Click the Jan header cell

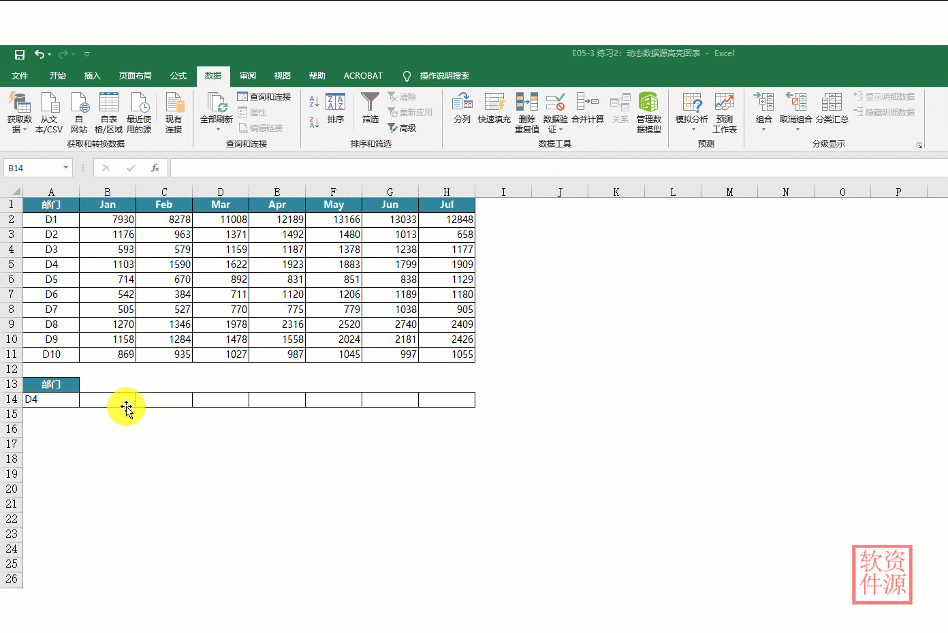pyautogui.click(x=108, y=204)
